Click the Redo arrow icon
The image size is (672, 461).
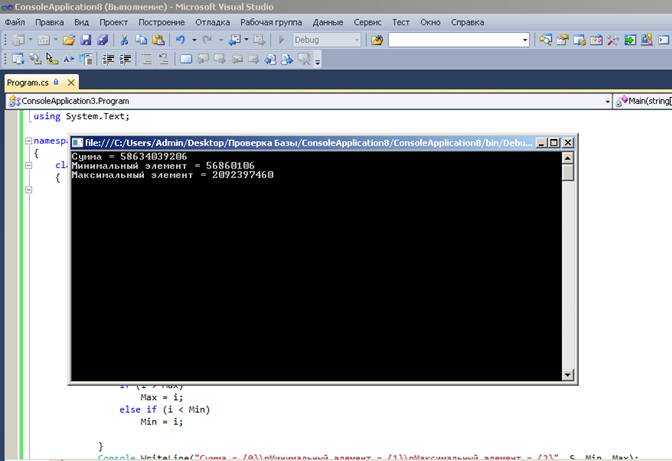[207, 40]
